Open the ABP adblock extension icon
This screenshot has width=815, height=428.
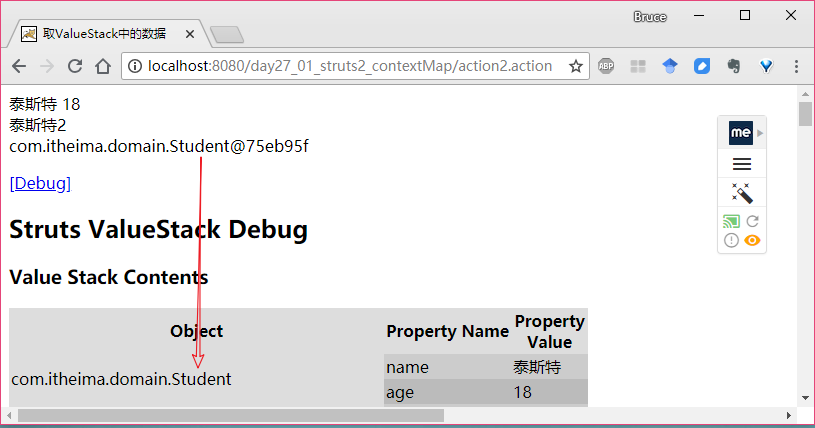point(606,66)
